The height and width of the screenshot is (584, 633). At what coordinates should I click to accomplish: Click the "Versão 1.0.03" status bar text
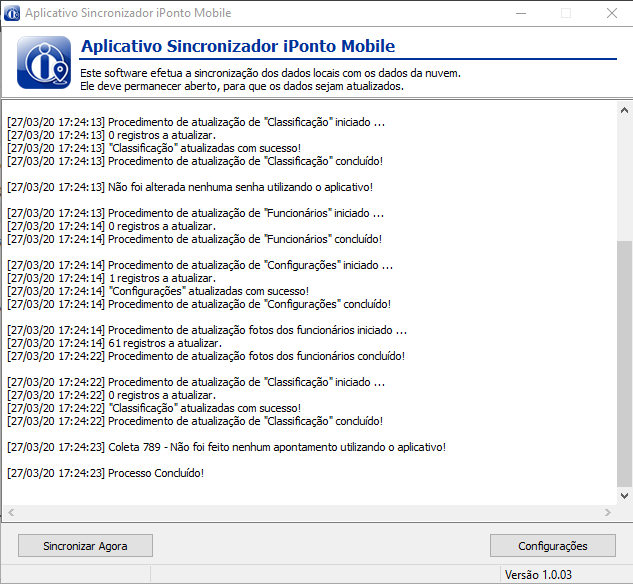pos(540,575)
